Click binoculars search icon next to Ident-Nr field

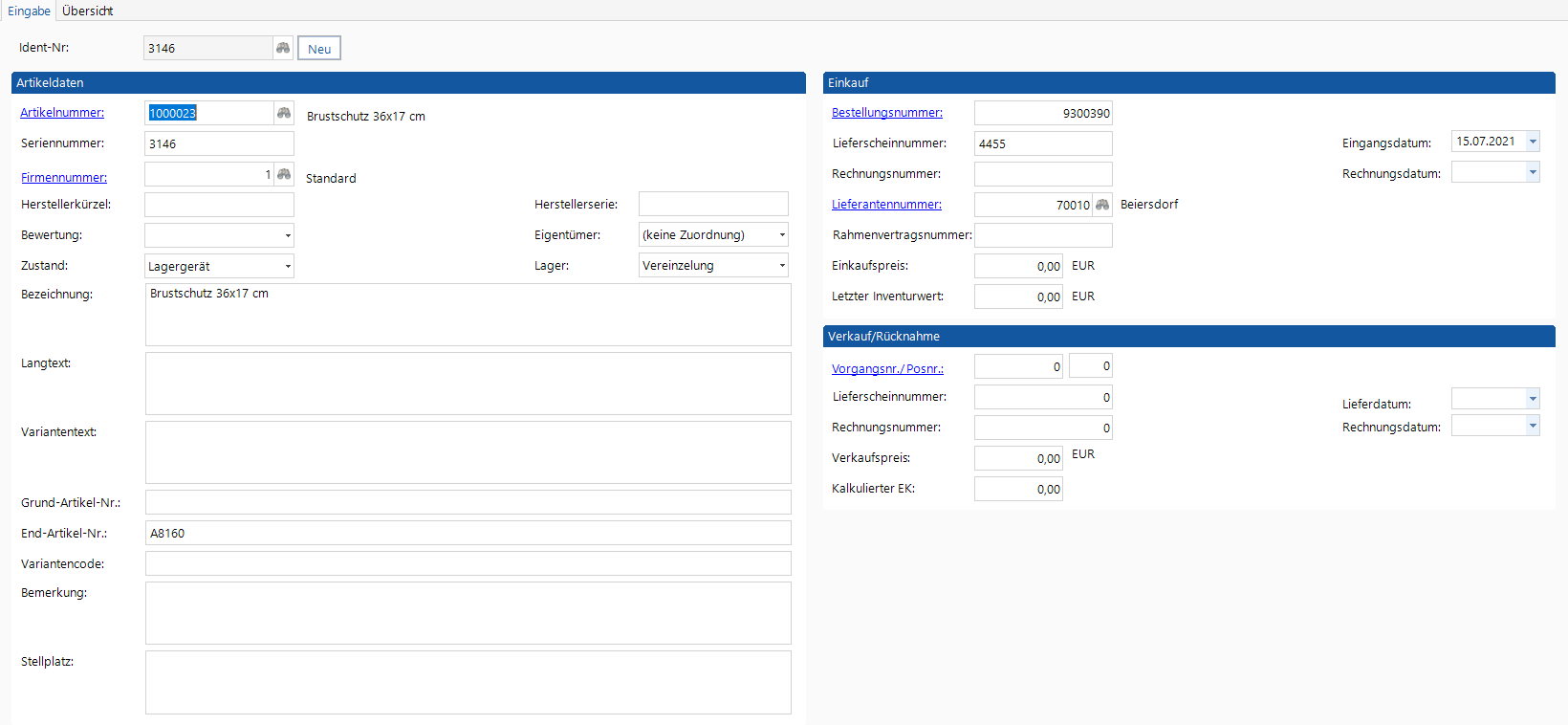point(283,48)
